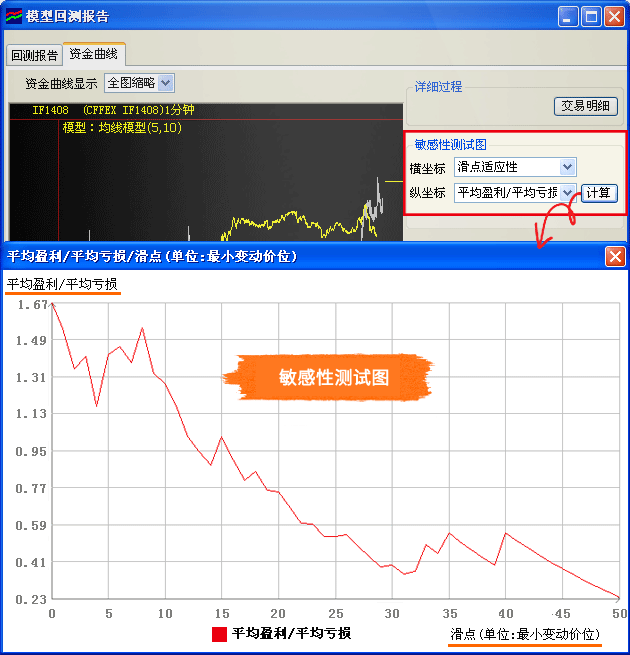630x655 pixels.
Task: Click the 模型回测报告 title bar app icon
Action: tap(13, 16)
